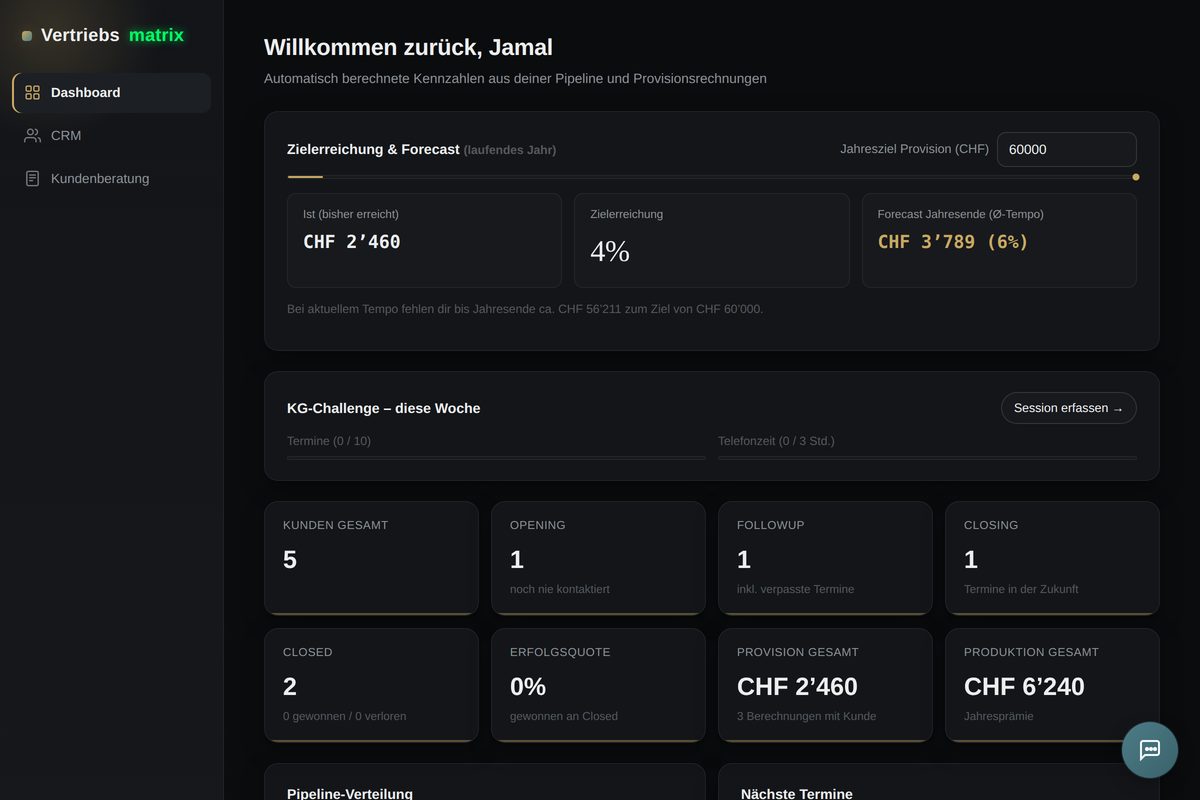Viewport: 1200px width, 800px height.
Task: Click the Termine (0 / 10) progress bar
Action: tap(496, 457)
